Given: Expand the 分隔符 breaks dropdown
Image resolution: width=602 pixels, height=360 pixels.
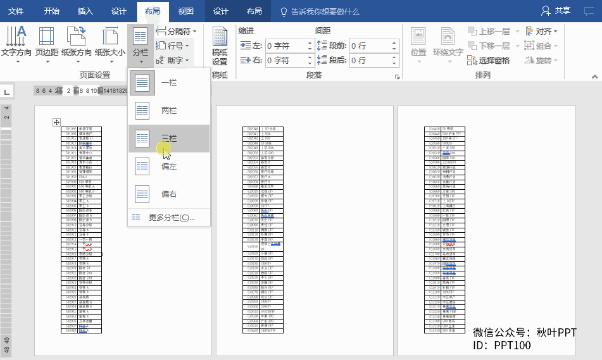Looking at the screenshot, I should (x=176, y=31).
